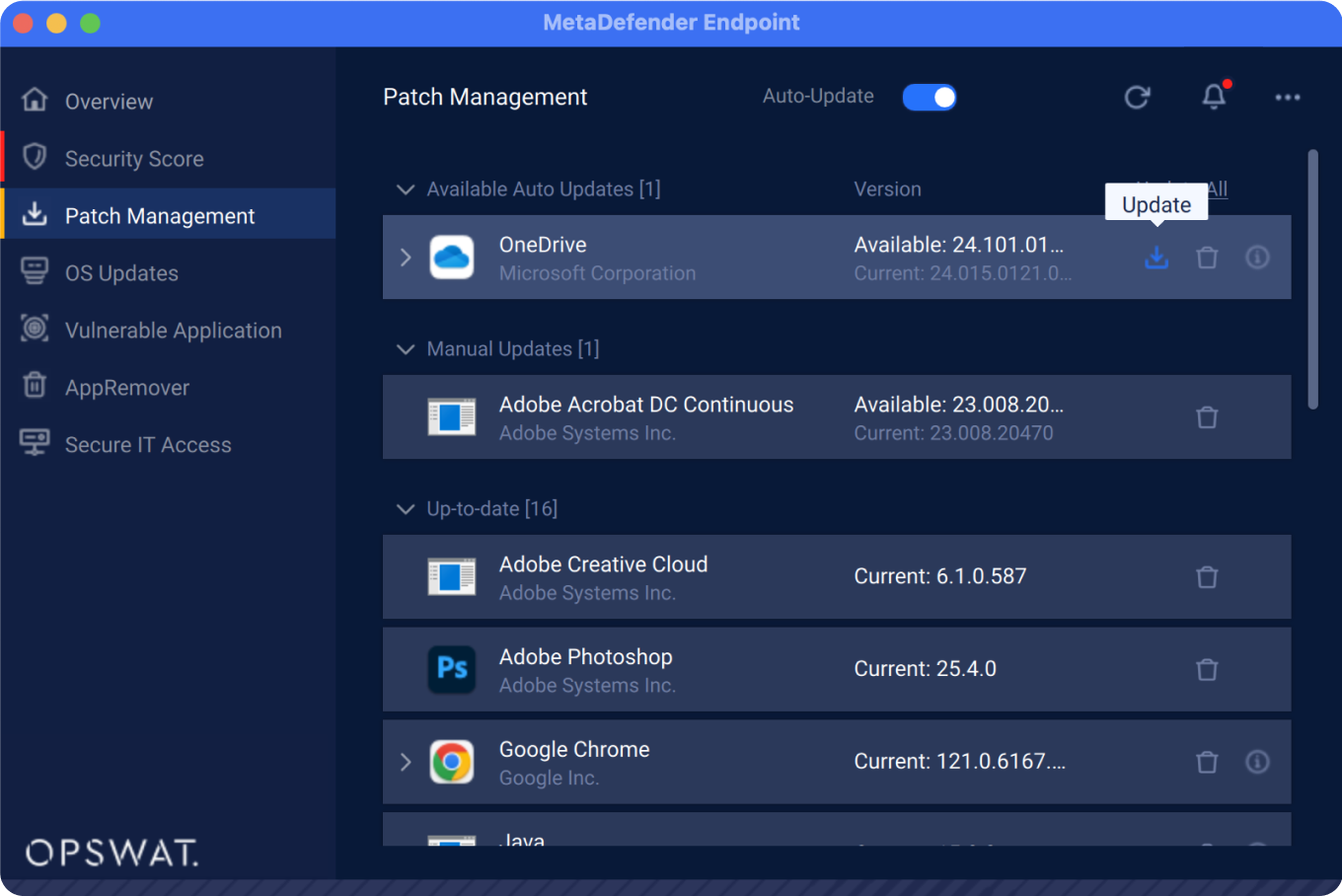Collapse the Up-to-date section
The height and width of the screenshot is (896, 1342).
pyautogui.click(x=406, y=509)
